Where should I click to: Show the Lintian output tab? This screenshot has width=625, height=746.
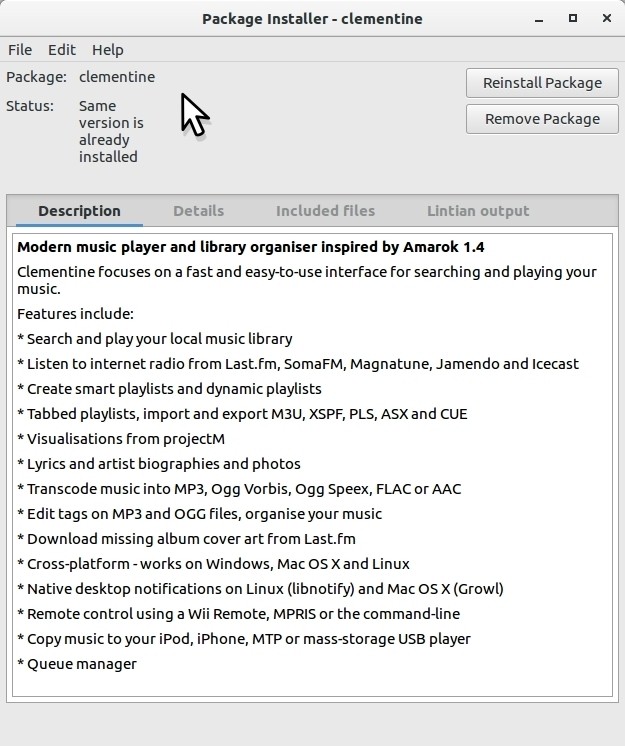[x=478, y=211]
